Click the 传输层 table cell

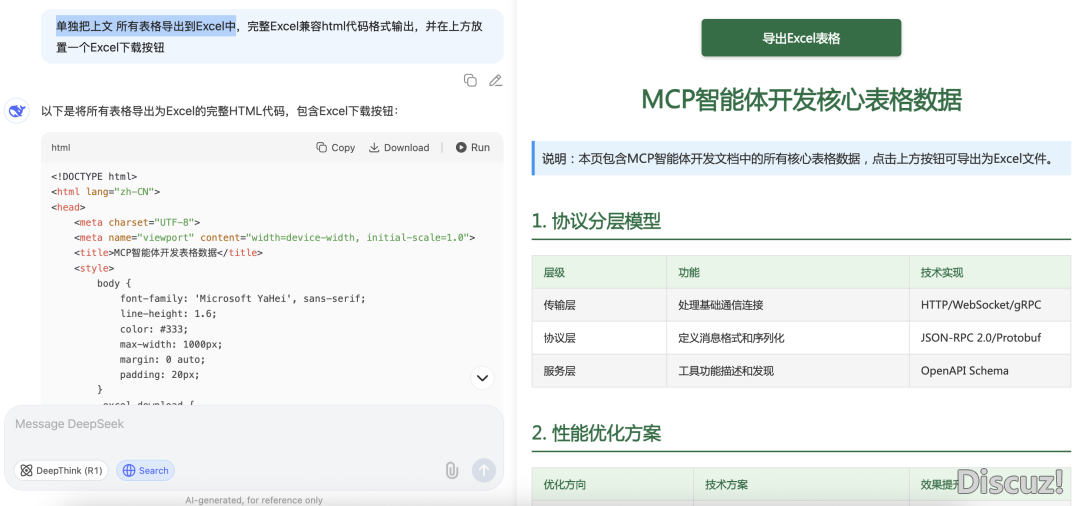599,305
